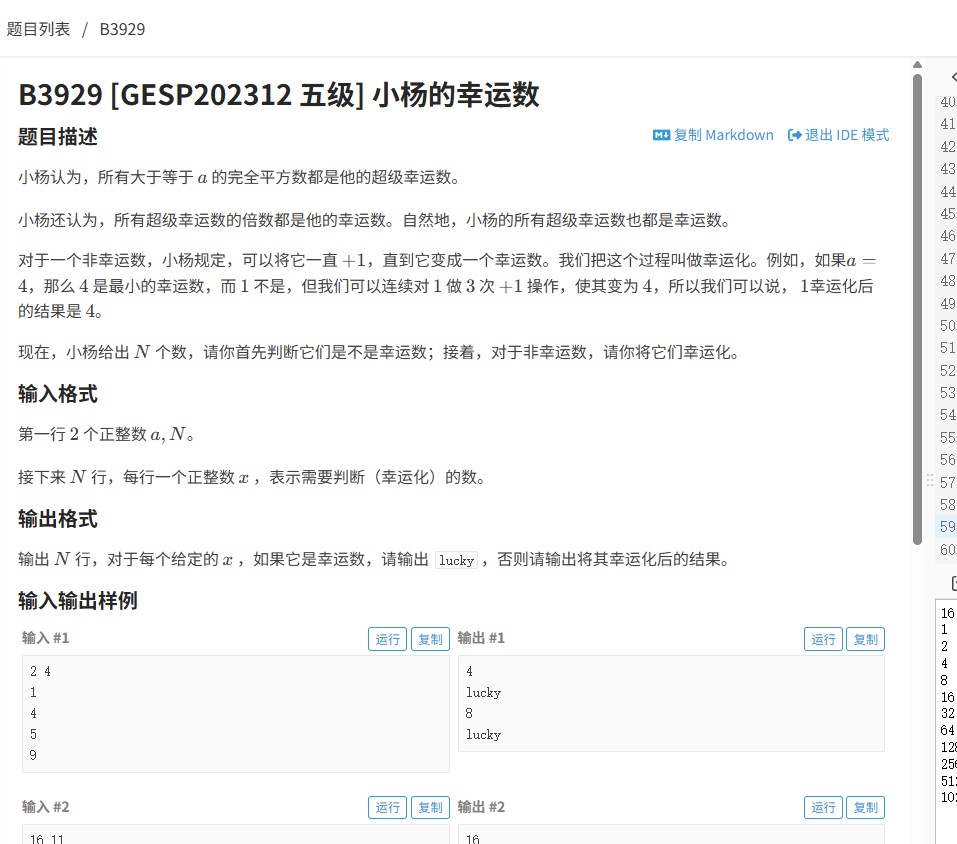The image size is (957, 844).
Task: Click B3929 in the breadcrumb
Action: (x=121, y=29)
